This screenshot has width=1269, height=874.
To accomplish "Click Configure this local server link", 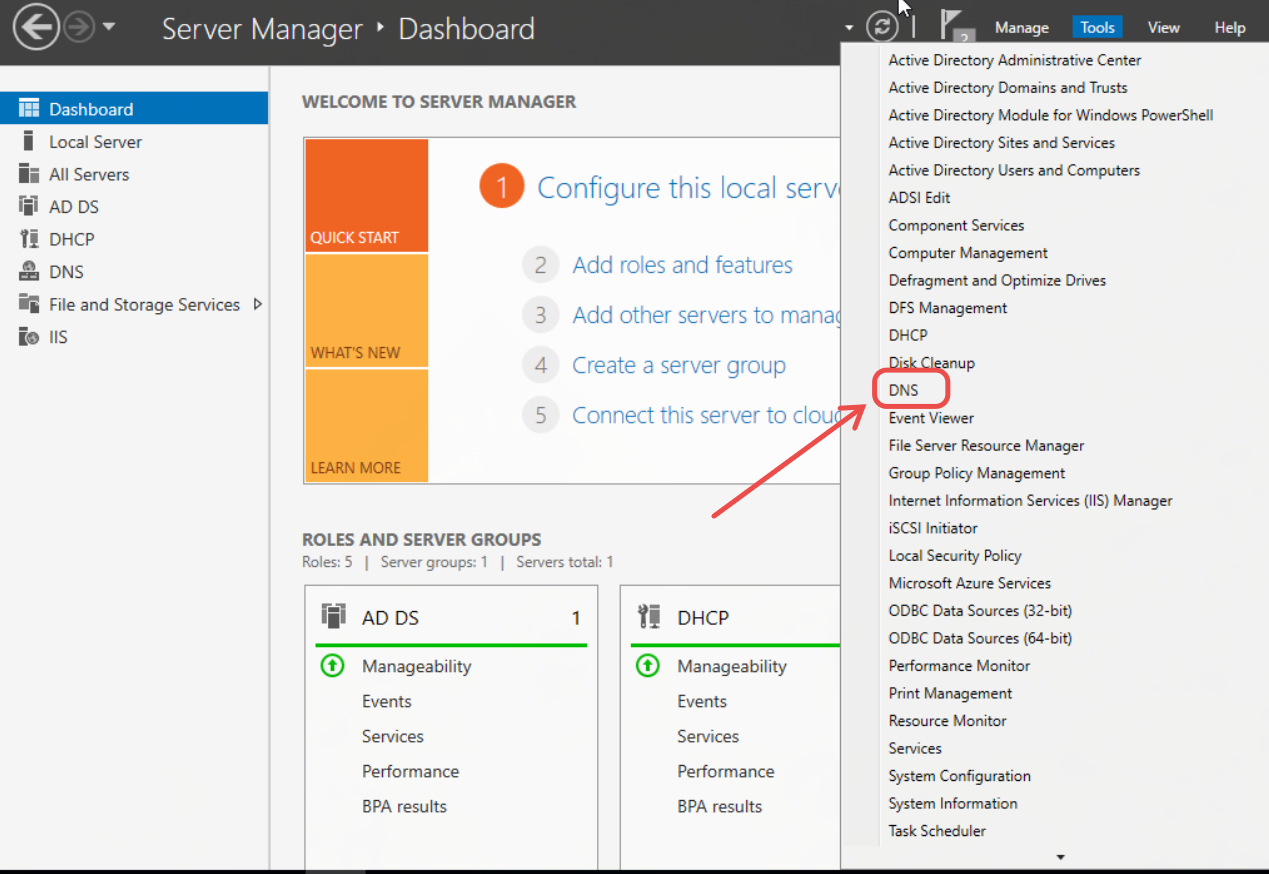I will [688, 188].
